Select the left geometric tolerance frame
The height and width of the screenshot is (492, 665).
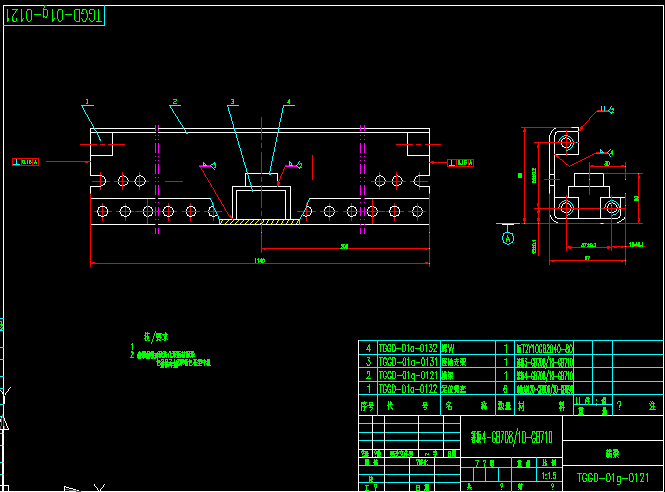pyautogui.click(x=26, y=160)
